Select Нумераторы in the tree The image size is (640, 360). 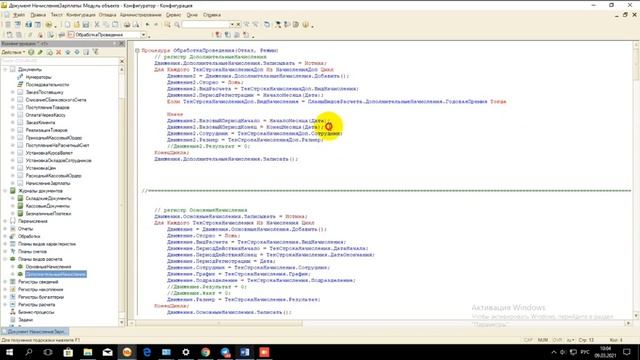(x=38, y=77)
